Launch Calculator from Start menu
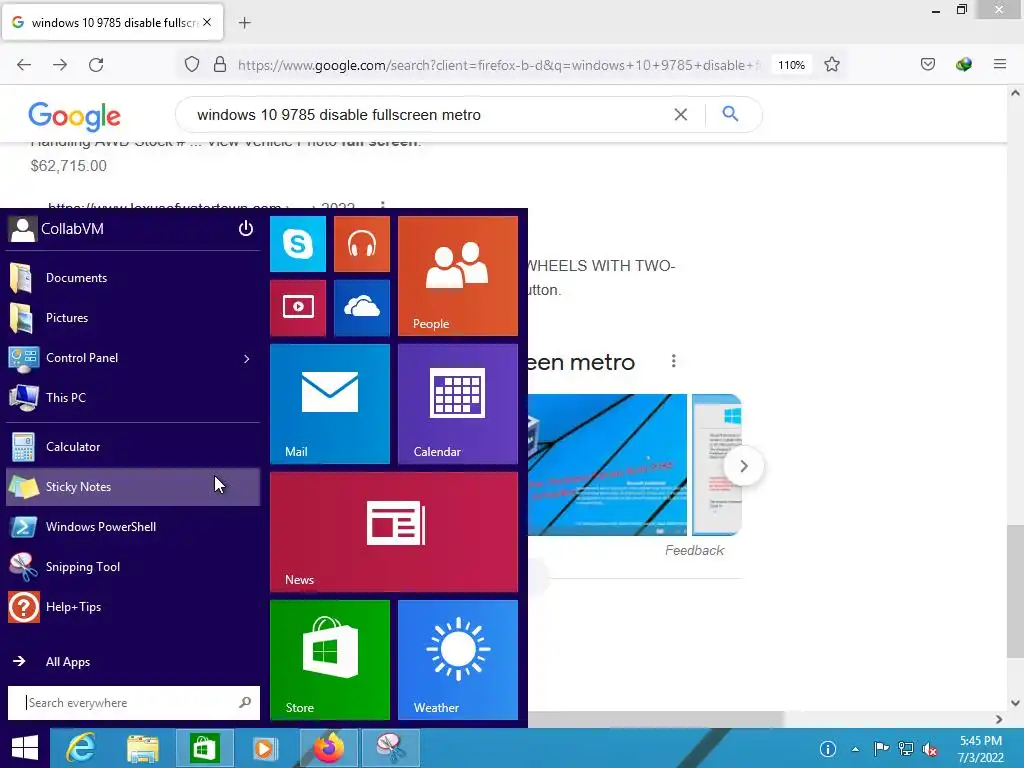Screen dimensions: 1024x768 click(133, 447)
